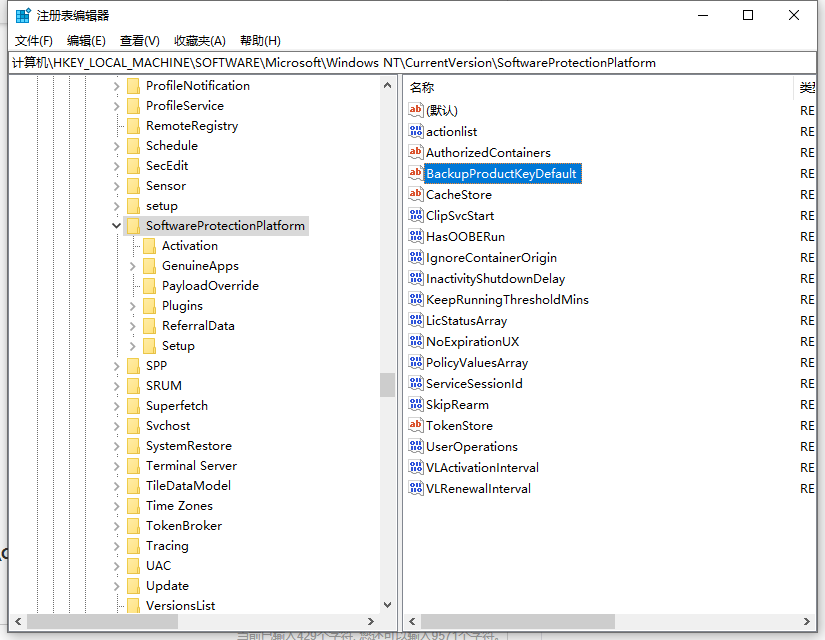Expand the Schedule key arrow
Screen dimensions: 825x640
pos(117,146)
